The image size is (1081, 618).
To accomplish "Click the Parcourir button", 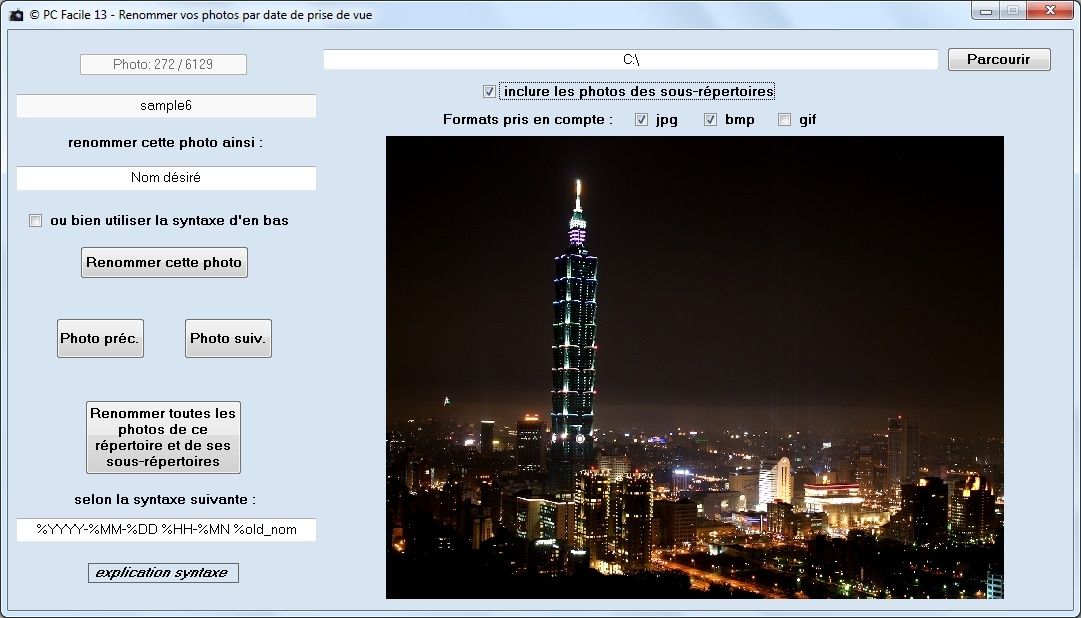I will point(999,59).
